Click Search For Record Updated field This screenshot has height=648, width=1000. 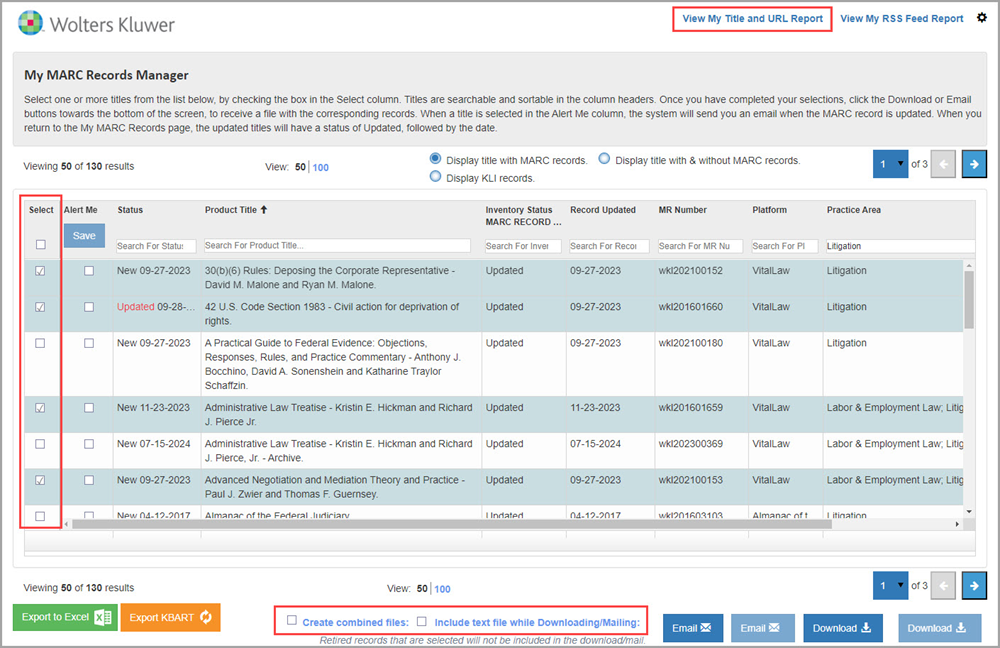(x=609, y=246)
